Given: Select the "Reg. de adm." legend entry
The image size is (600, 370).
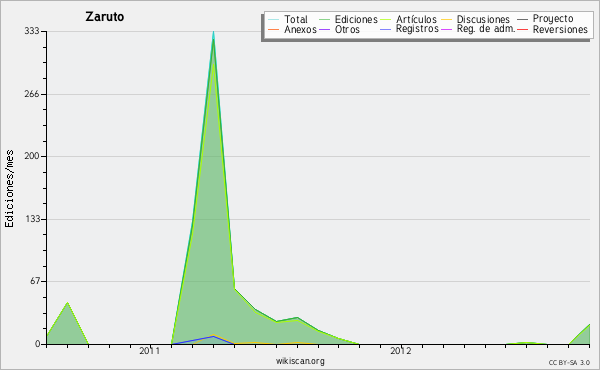Looking at the screenshot, I should 486,29.
